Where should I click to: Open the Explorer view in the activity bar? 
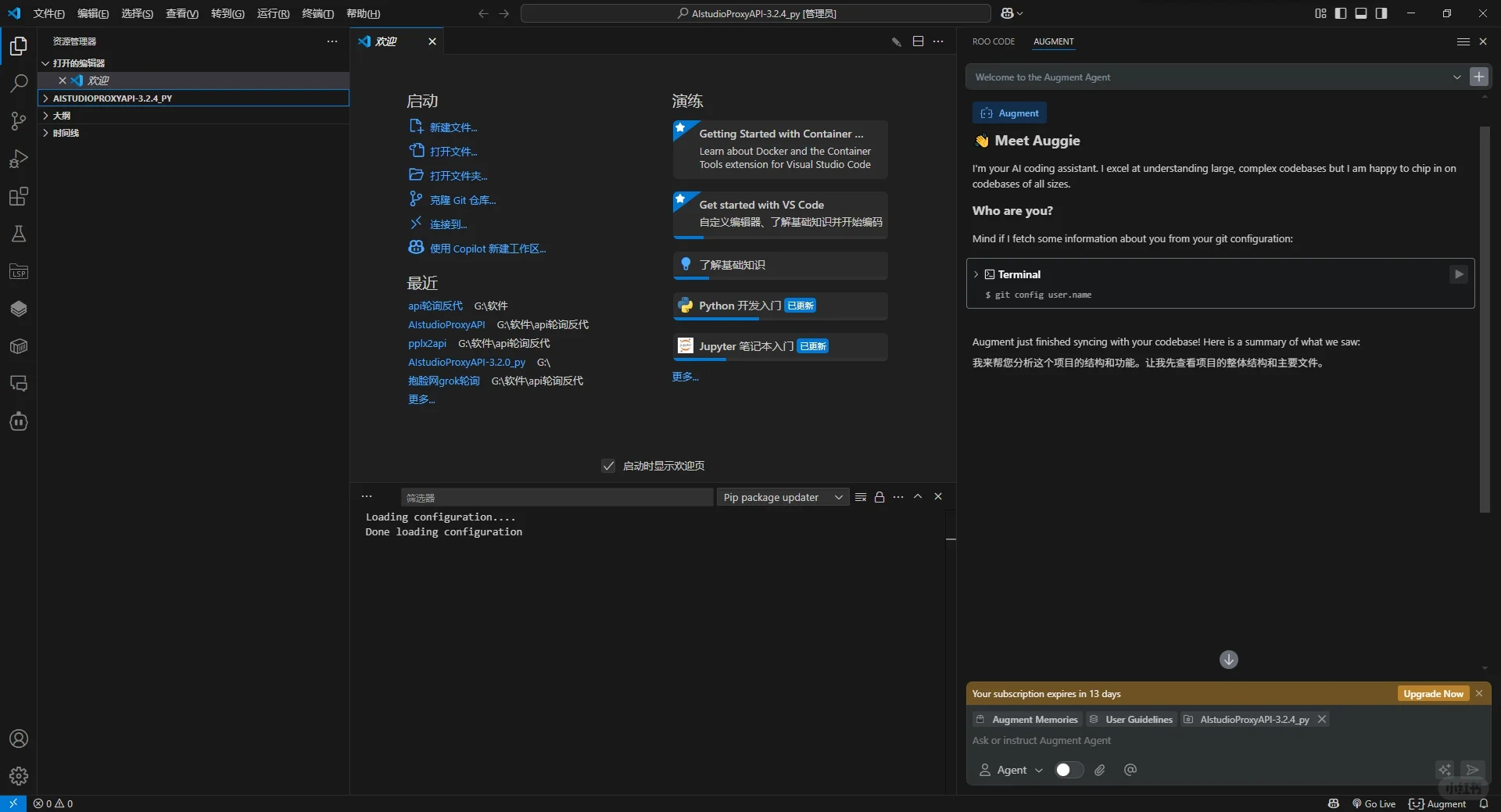click(x=19, y=46)
